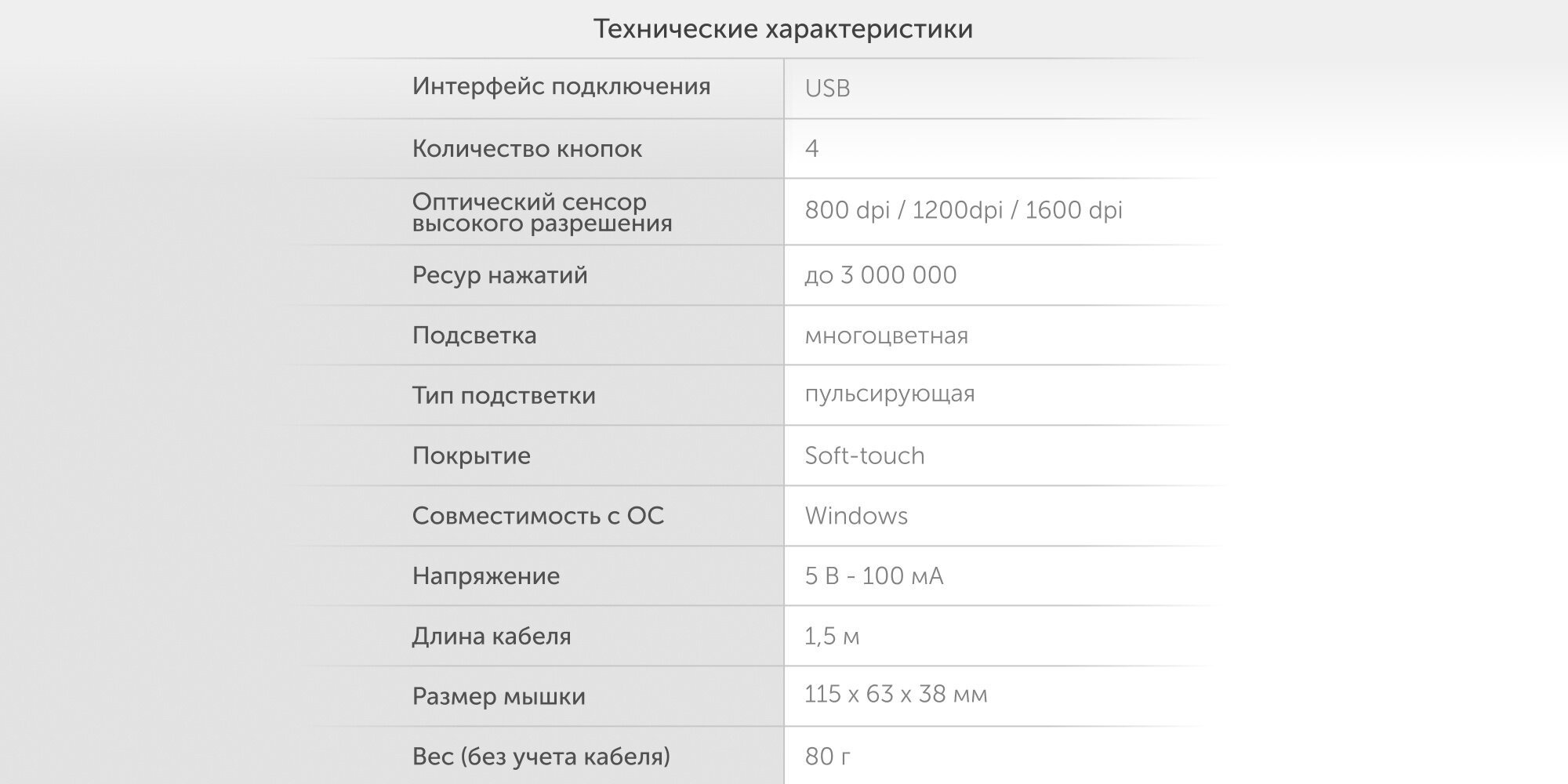Select the 'до 3 000 000' value
1568x784 pixels.
click(x=880, y=275)
